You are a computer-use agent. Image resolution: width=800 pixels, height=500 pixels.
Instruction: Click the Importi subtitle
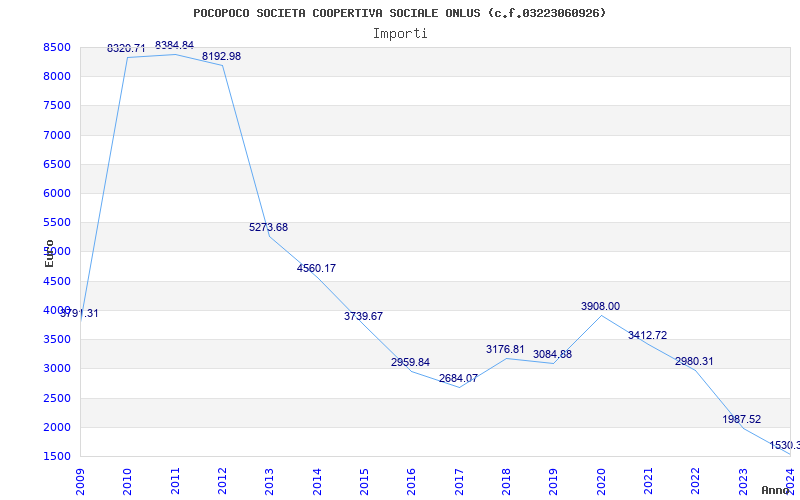(400, 34)
